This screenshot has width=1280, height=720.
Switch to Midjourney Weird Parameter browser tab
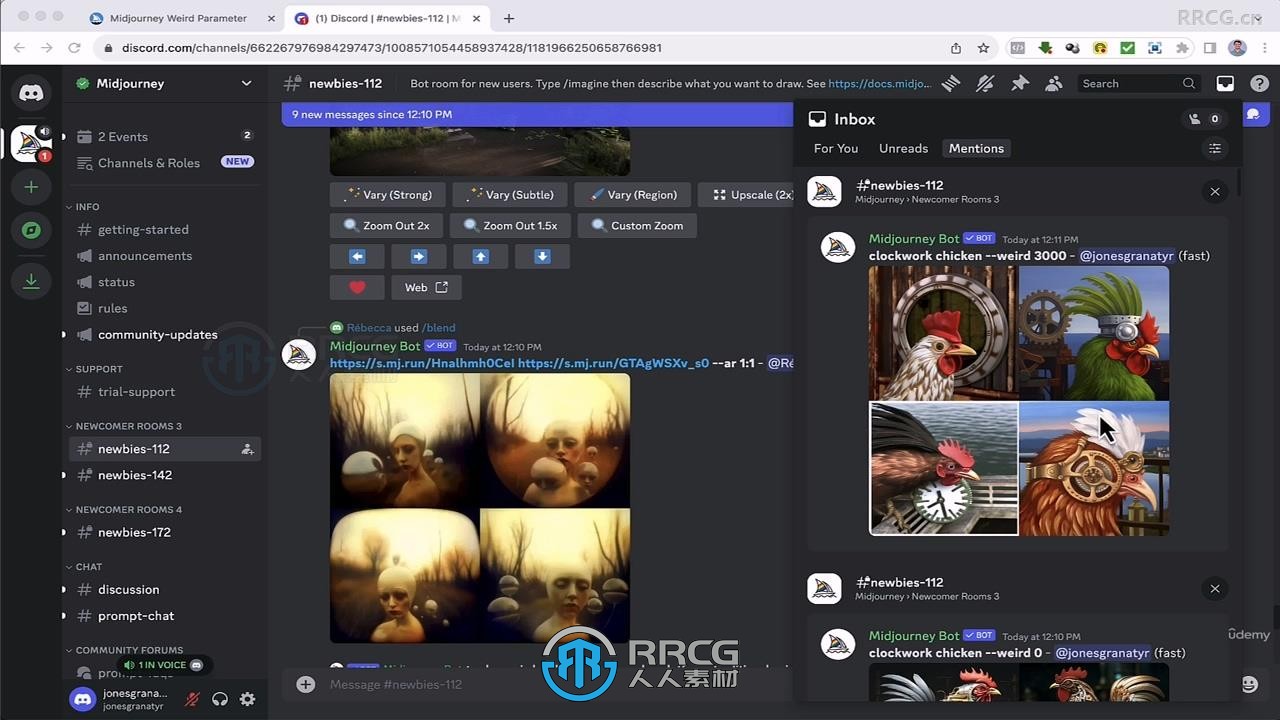point(178,18)
